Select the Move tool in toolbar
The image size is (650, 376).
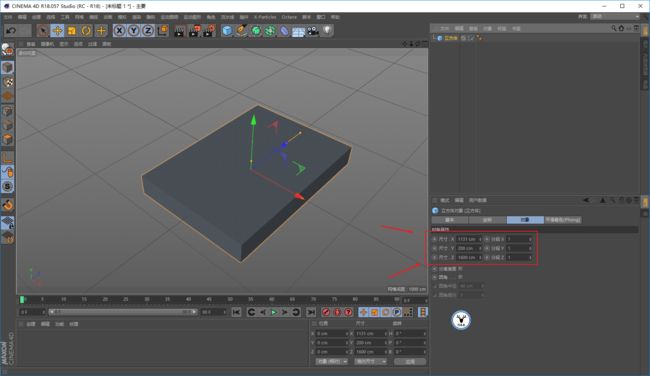[57, 31]
